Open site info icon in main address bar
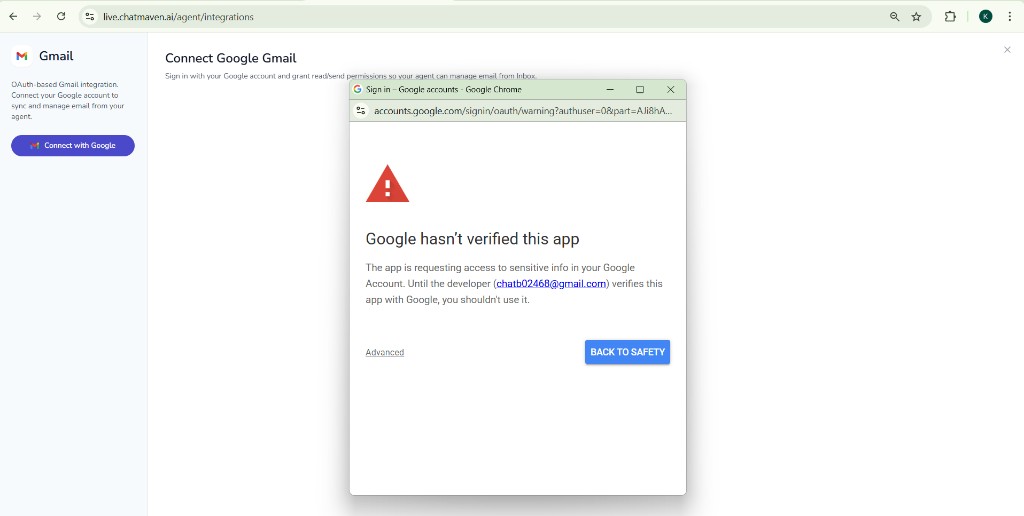 pyautogui.click(x=90, y=17)
